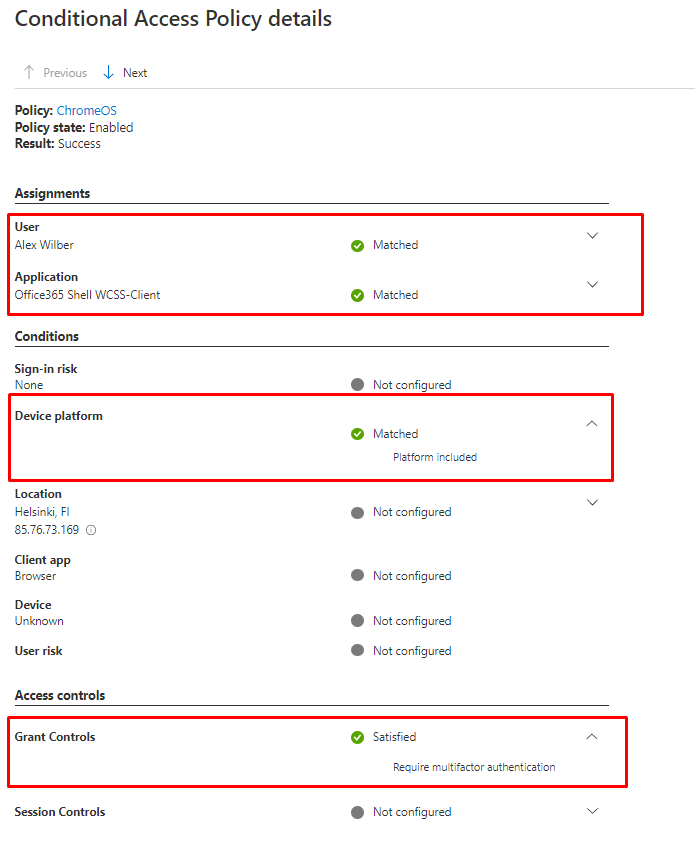Expand the User assignment row chevron
The height and width of the screenshot is (862, 695).
[x=592, y=236]
